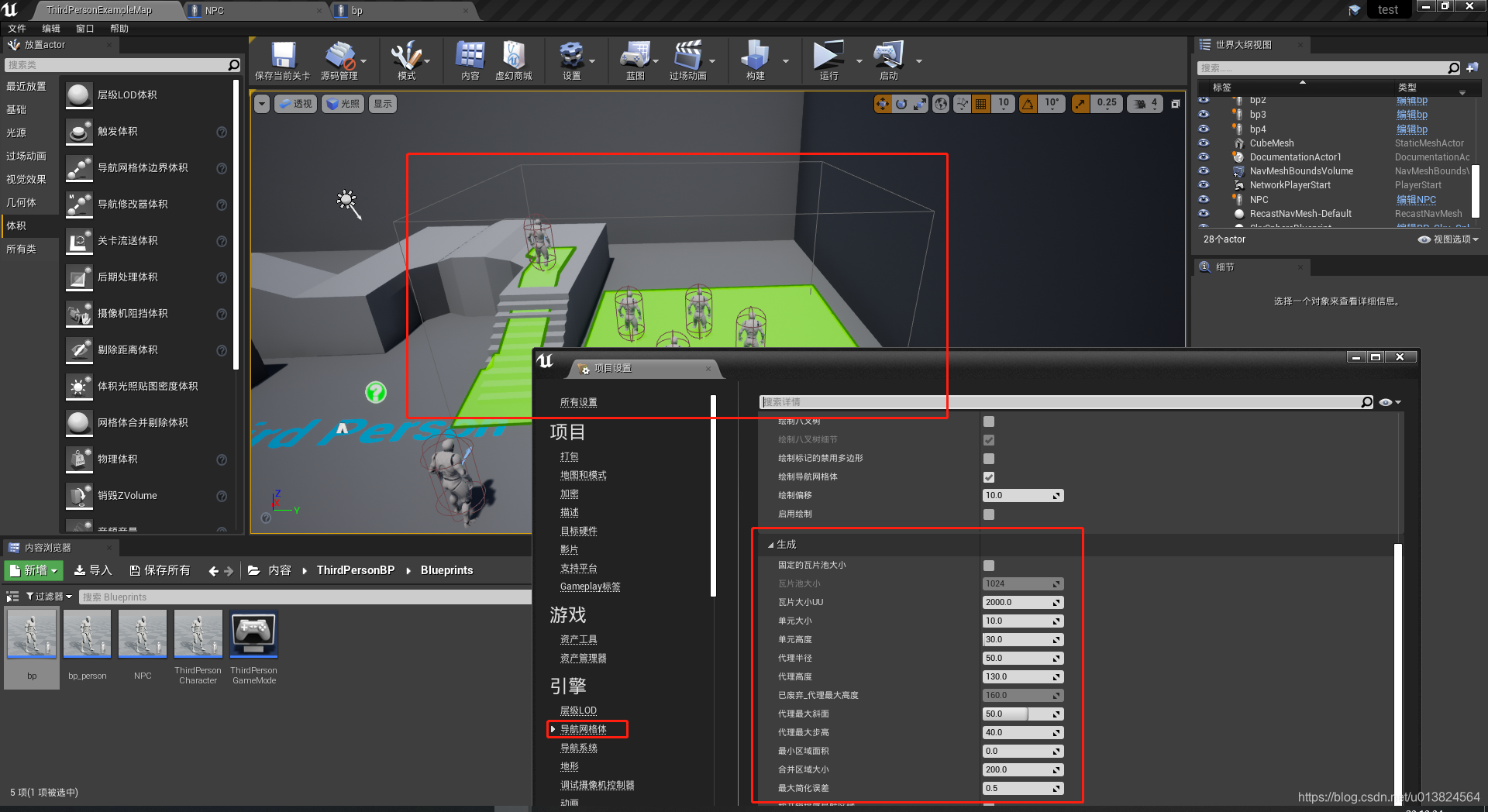This screenshot has height=812, width=1488.
Task: Click the Play (运行) icon
Action: (828, 55)
